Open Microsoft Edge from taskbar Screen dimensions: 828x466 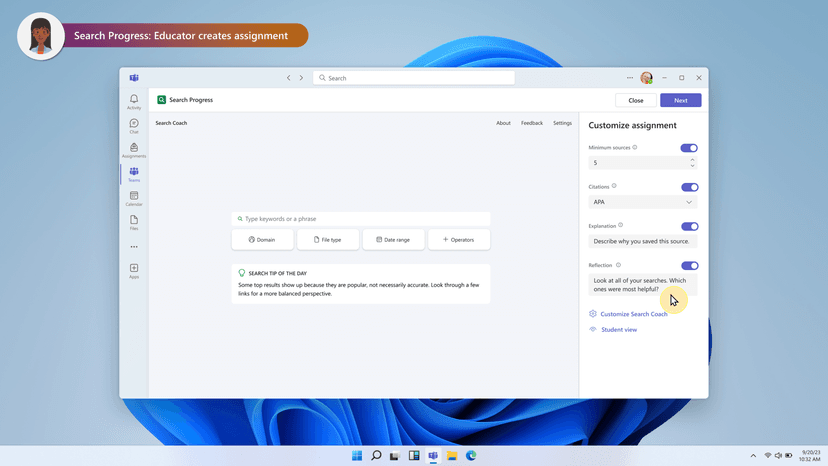tap(471, 455)
